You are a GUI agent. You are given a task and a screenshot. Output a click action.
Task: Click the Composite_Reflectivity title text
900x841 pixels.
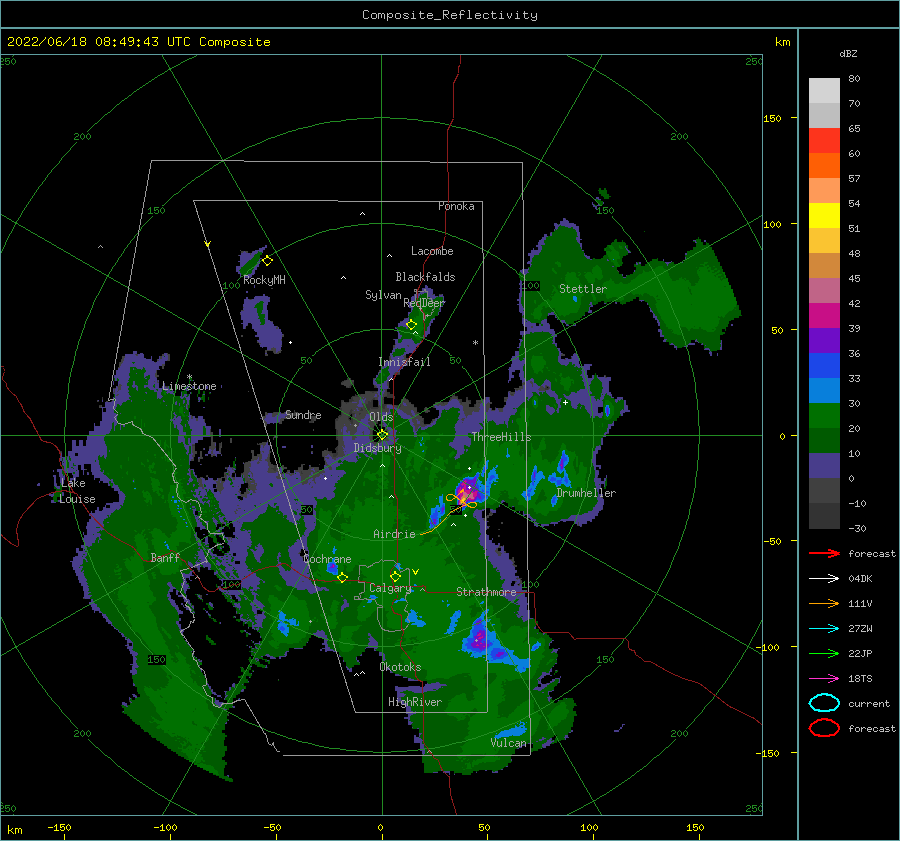(x=450, y=15)
